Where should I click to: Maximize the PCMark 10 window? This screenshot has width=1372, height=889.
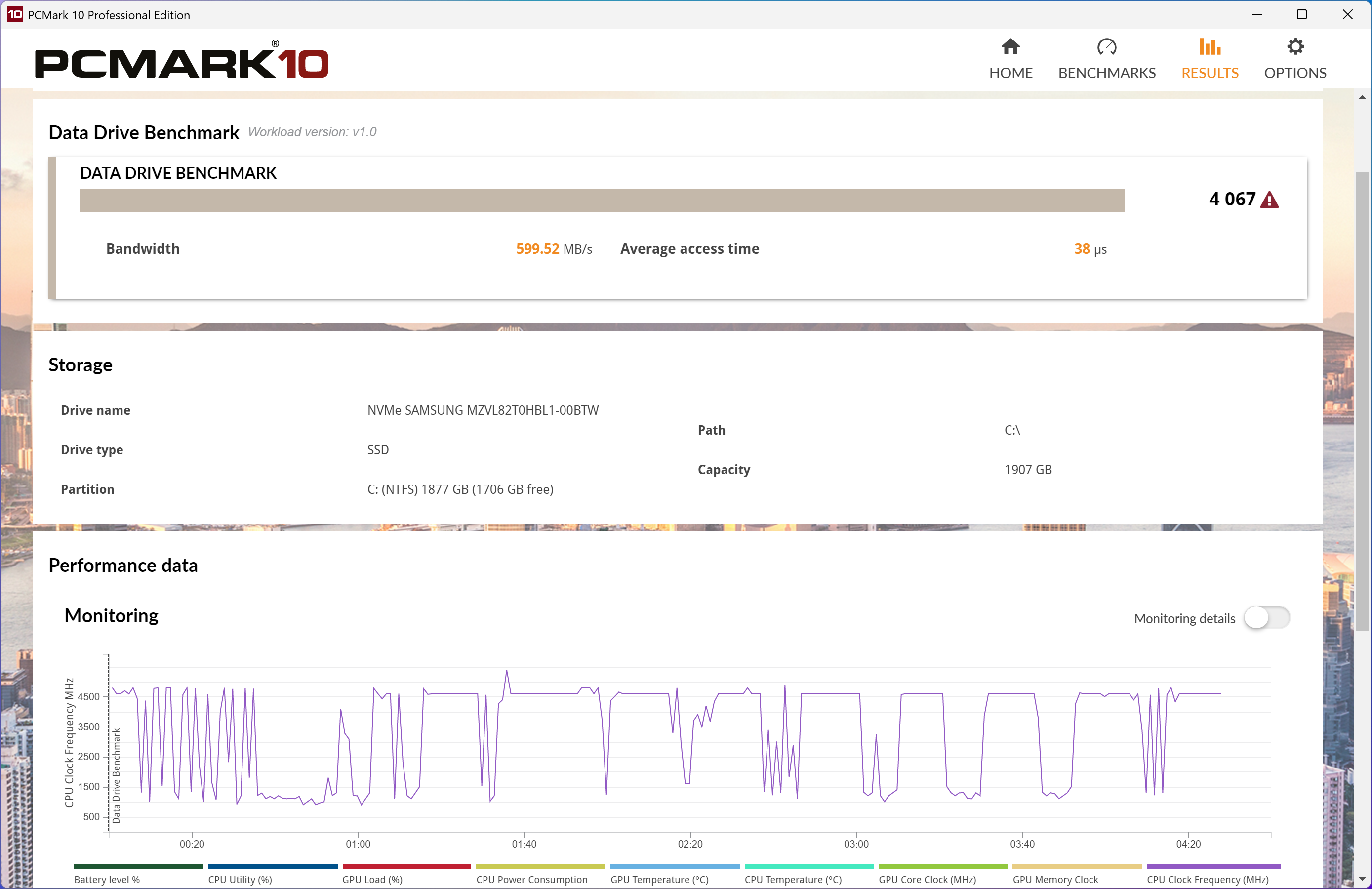tap(1302, 14)
